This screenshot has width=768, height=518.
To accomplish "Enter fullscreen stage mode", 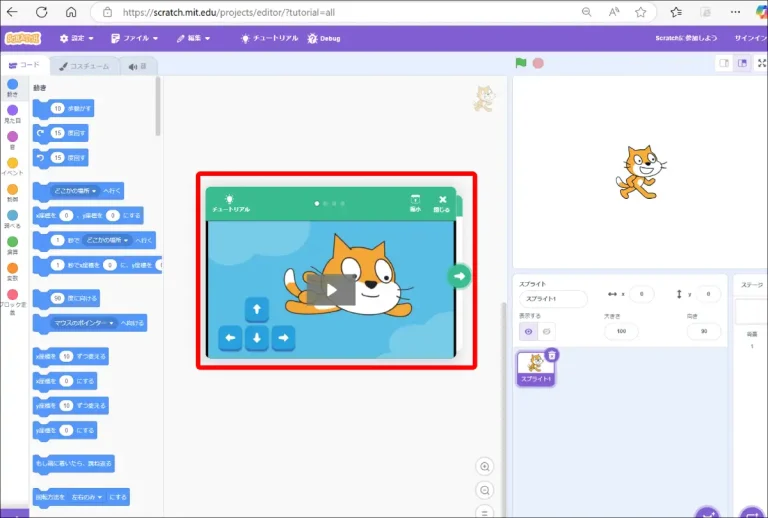I will coord(762,63).
